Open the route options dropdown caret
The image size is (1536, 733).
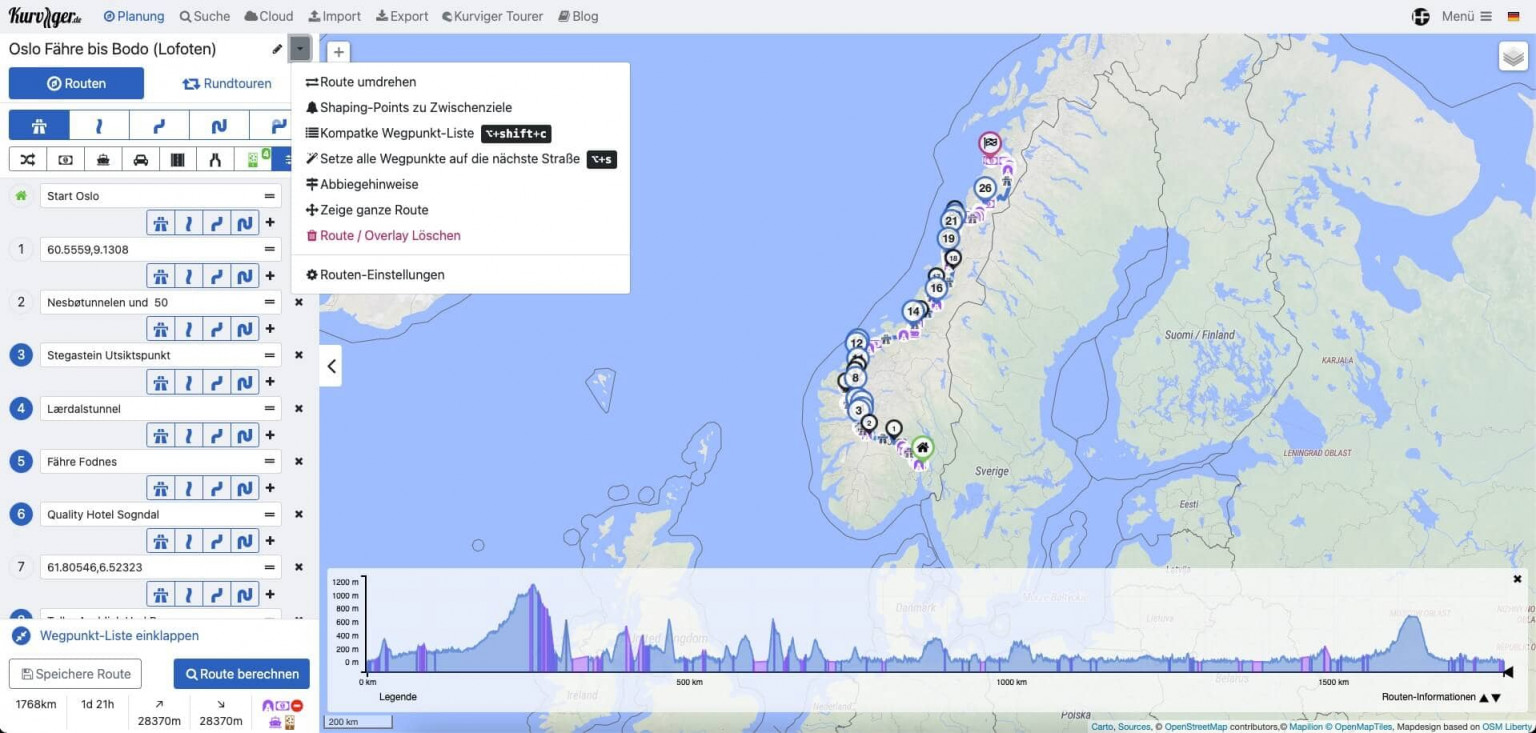(x=300, y=49)
